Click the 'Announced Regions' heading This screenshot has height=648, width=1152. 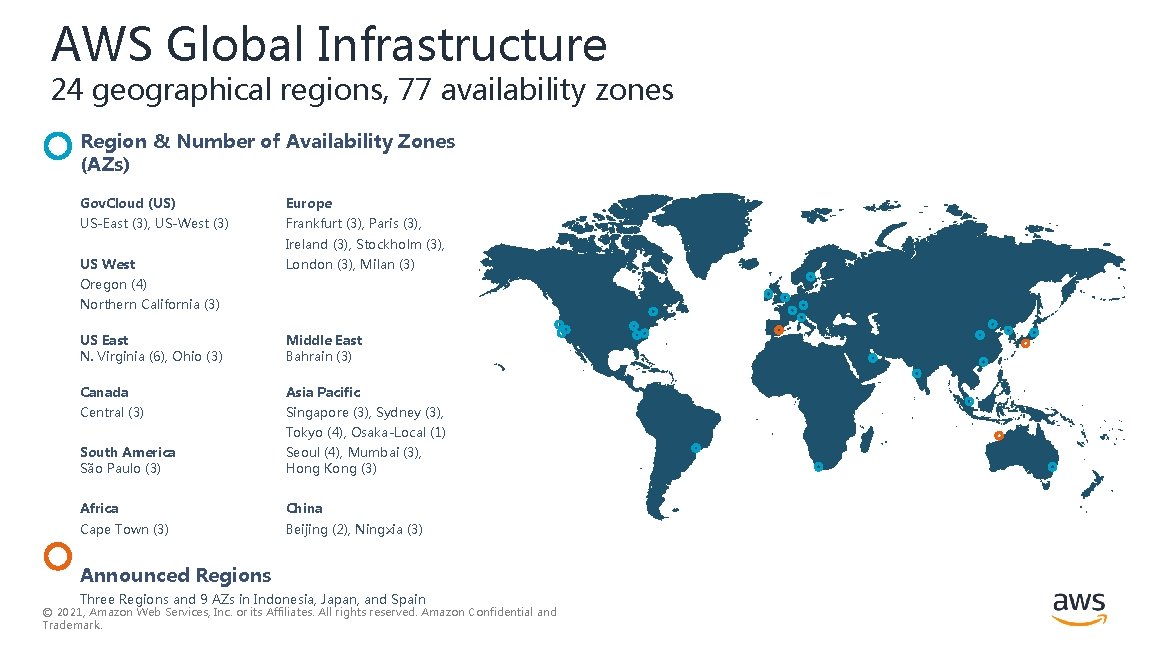(x=176, y=575)
